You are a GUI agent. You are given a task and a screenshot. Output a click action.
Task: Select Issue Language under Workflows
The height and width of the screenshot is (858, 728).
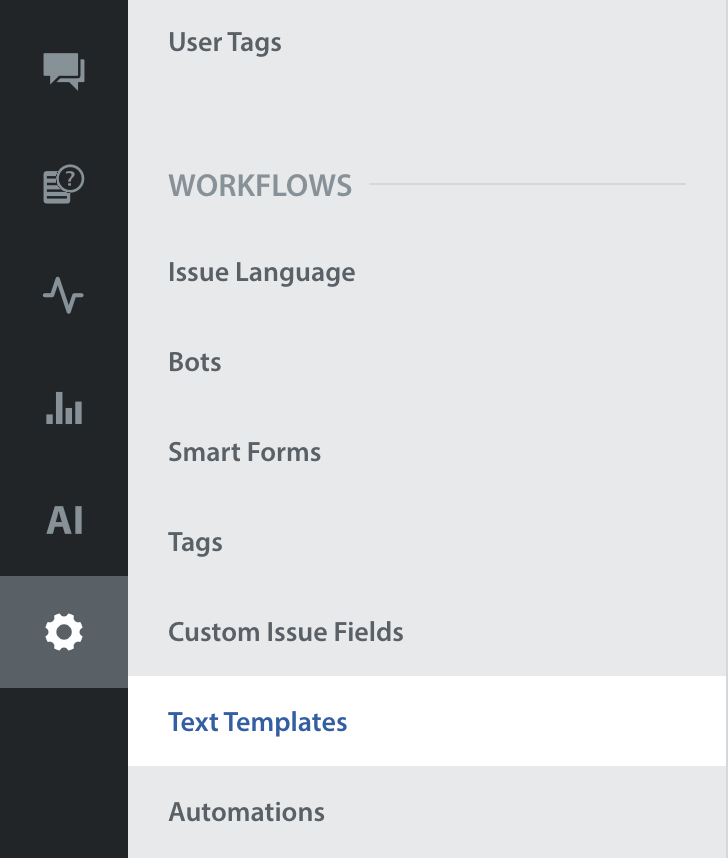tap(261, 273)
